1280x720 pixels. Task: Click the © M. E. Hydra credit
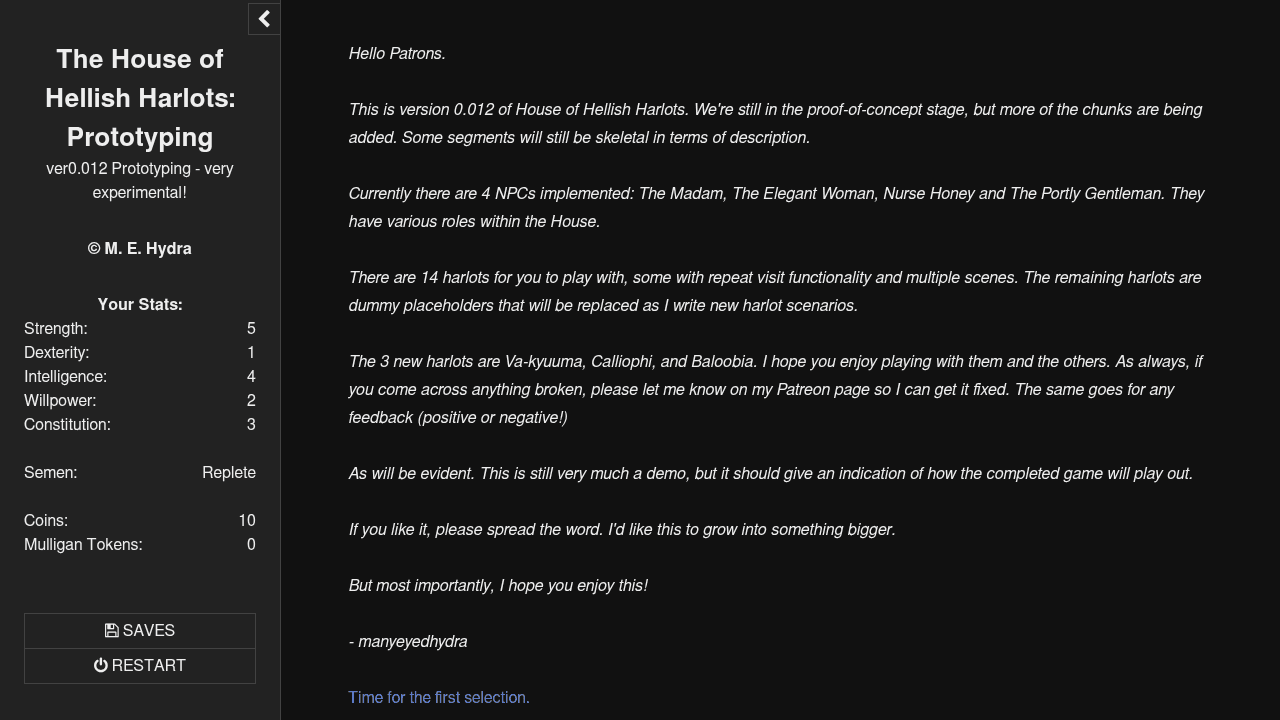(x=140, y=248)
